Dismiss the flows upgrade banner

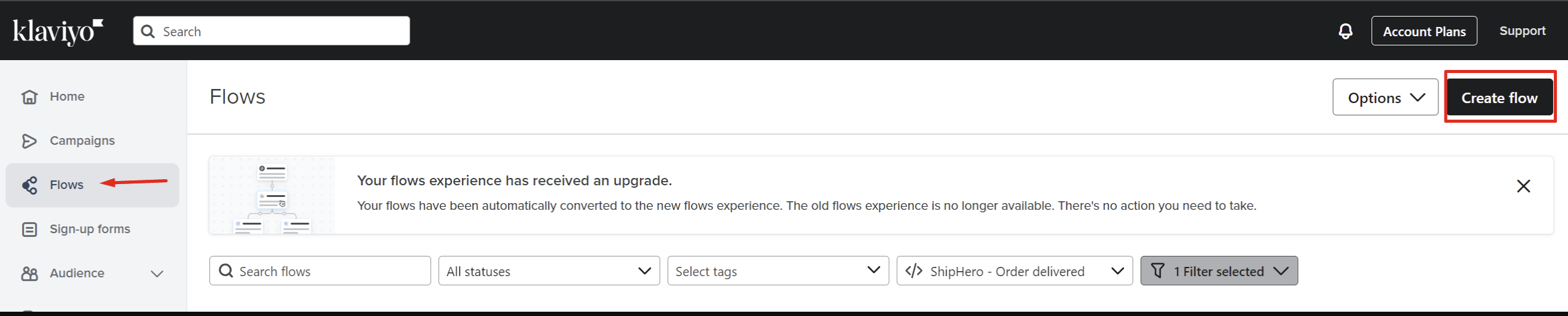tap(1523, 186)
